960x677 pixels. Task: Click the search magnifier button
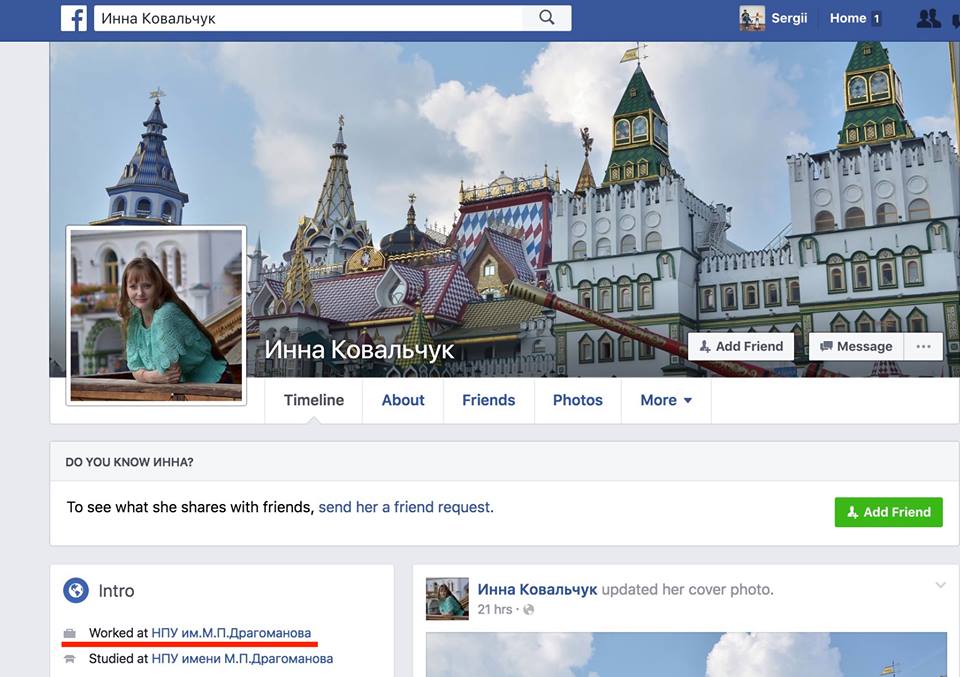(547, 18)
